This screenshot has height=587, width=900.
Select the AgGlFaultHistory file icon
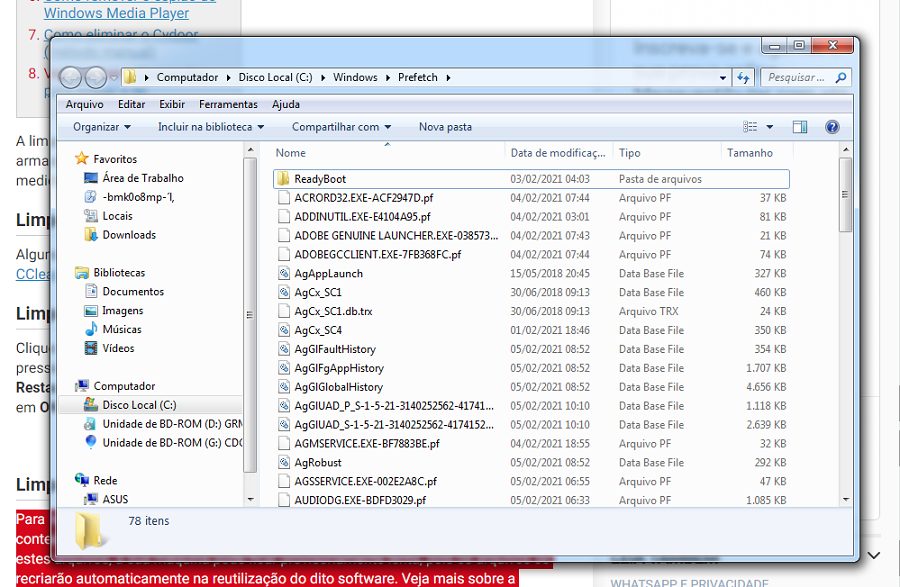284,349
